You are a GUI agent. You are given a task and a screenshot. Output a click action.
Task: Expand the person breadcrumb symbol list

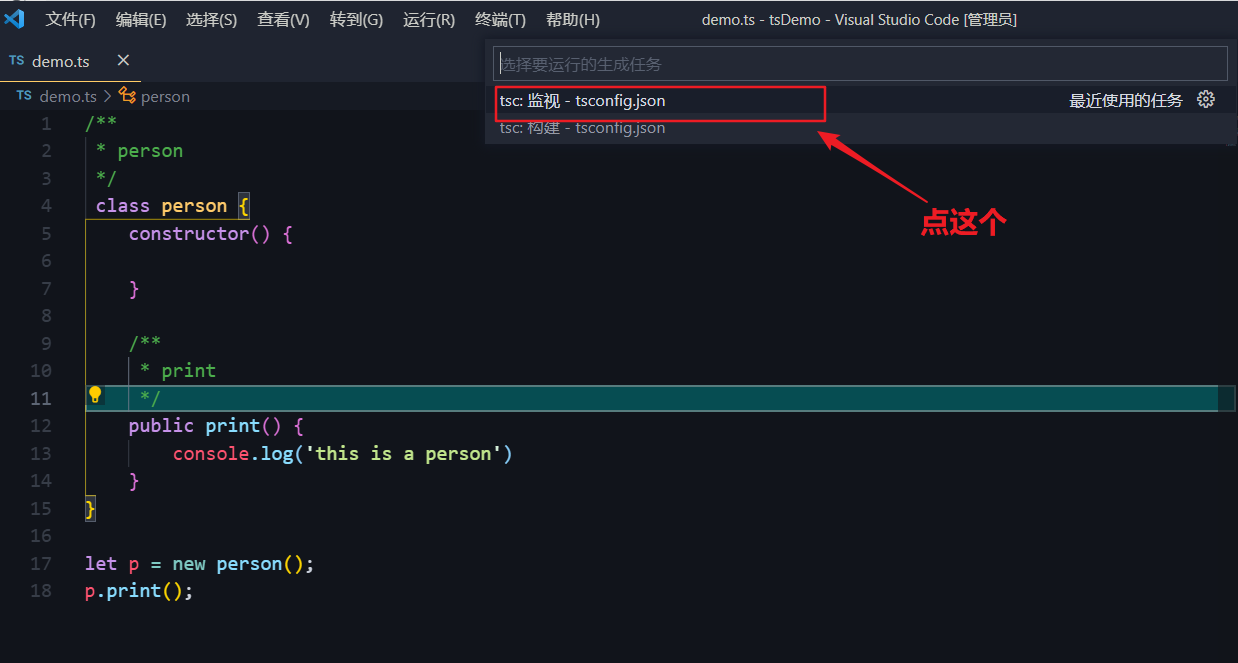165,96
